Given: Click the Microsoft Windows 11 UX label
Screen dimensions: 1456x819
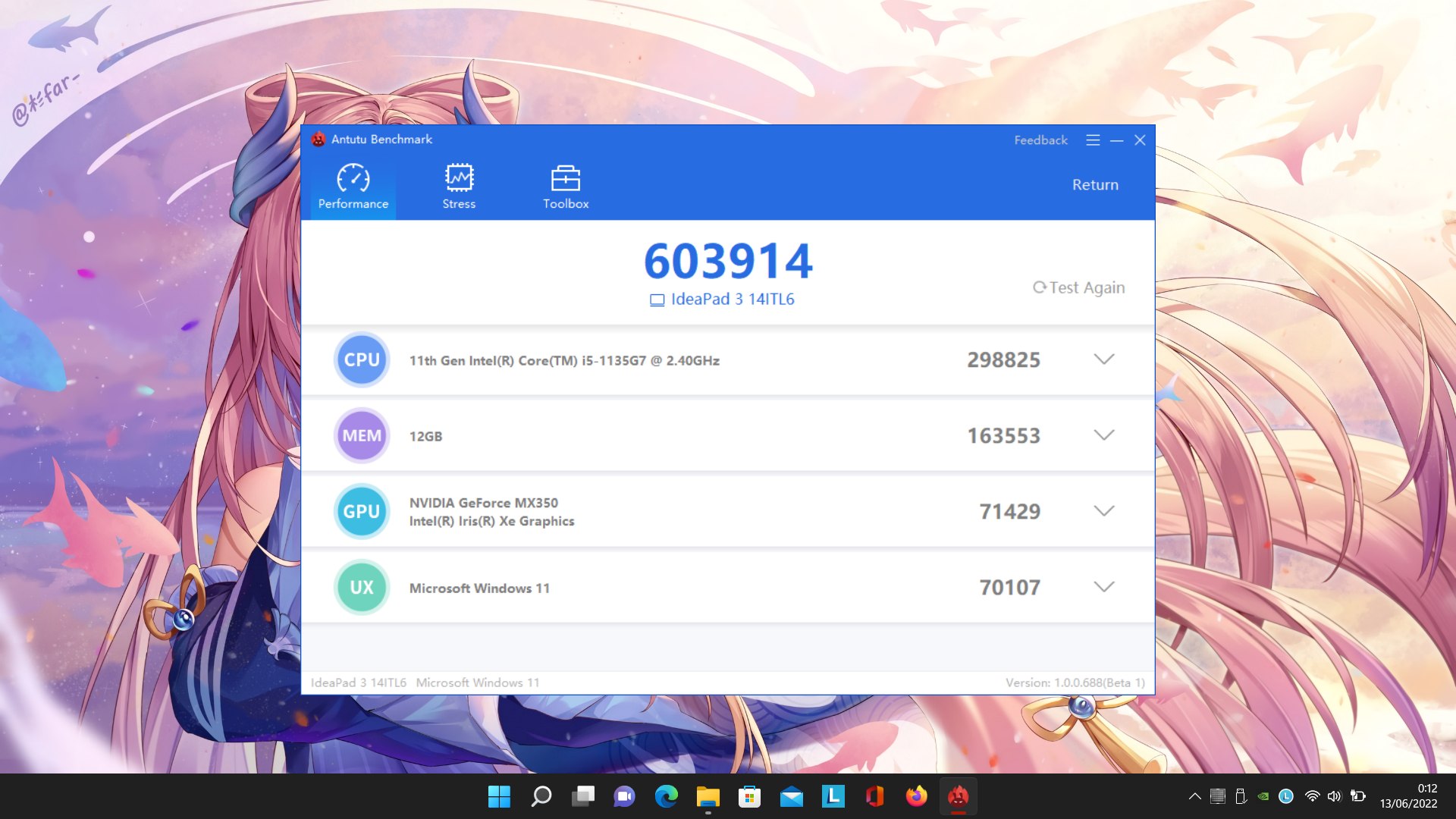Looking at the screenshot, I should [x=479, y=588].
